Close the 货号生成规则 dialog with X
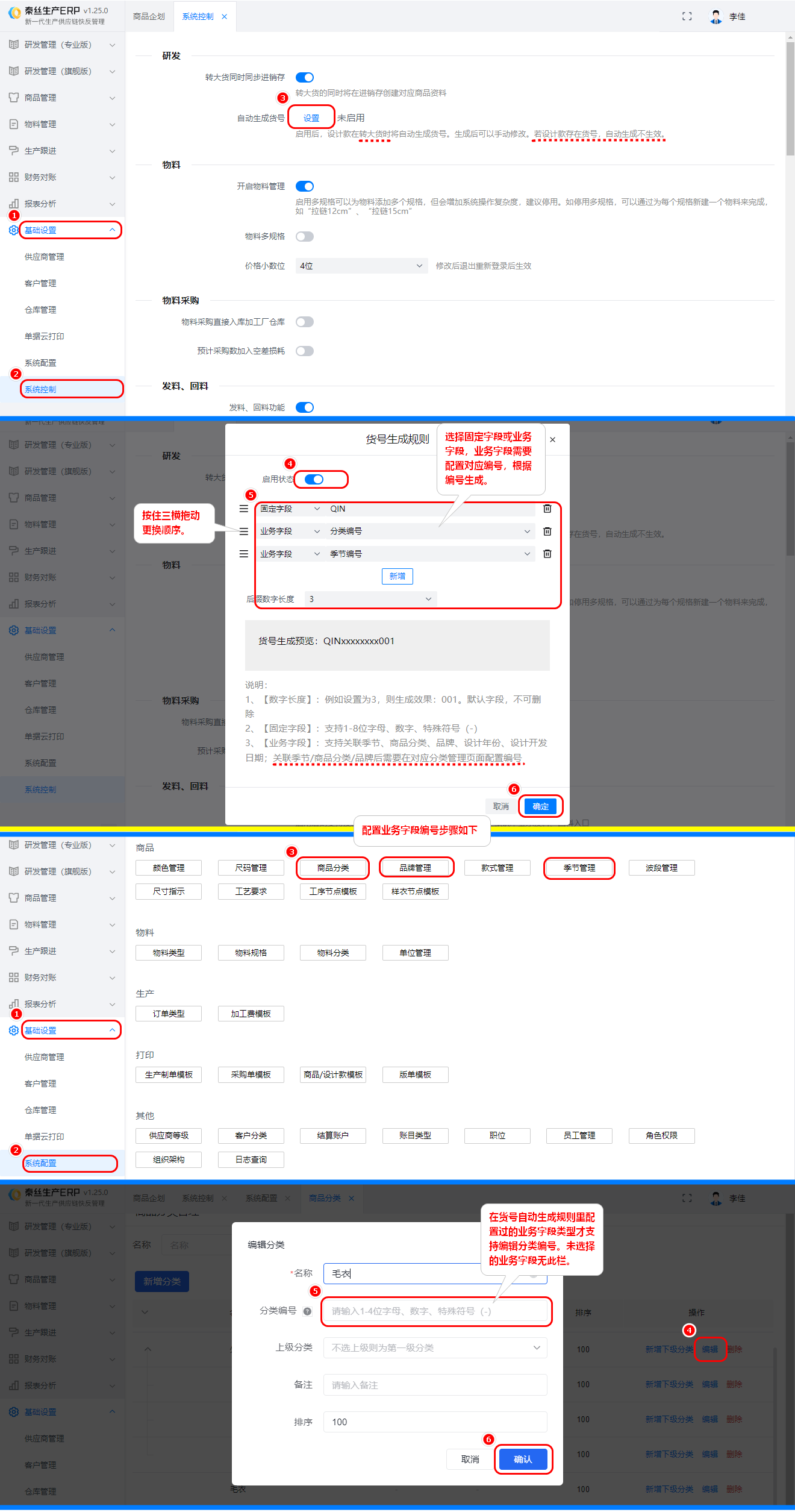The width and height of the screenshot is (795, 1512). [x=553, y=440]
